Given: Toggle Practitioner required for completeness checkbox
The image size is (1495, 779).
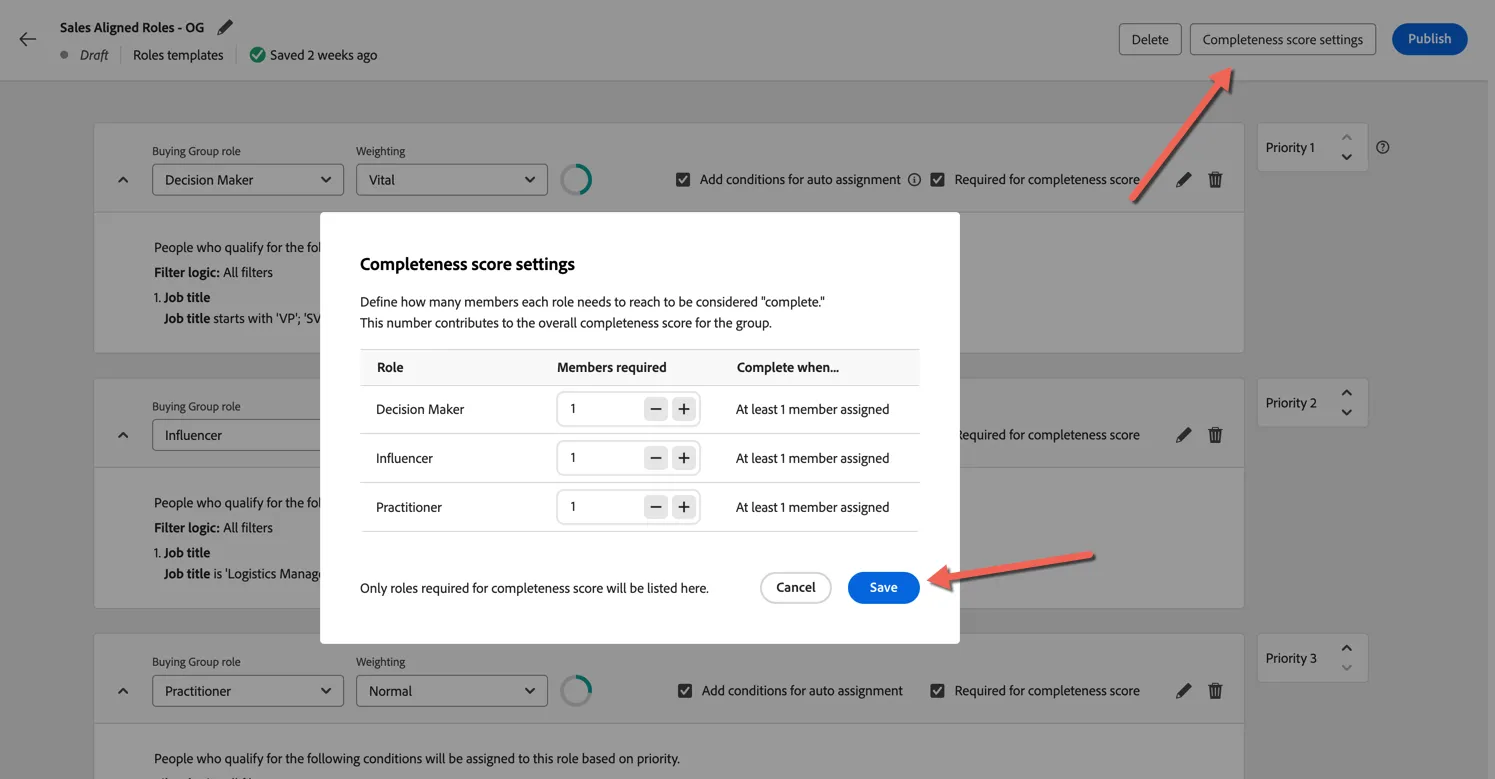Looking at the screenshot, I should point(937,691).
